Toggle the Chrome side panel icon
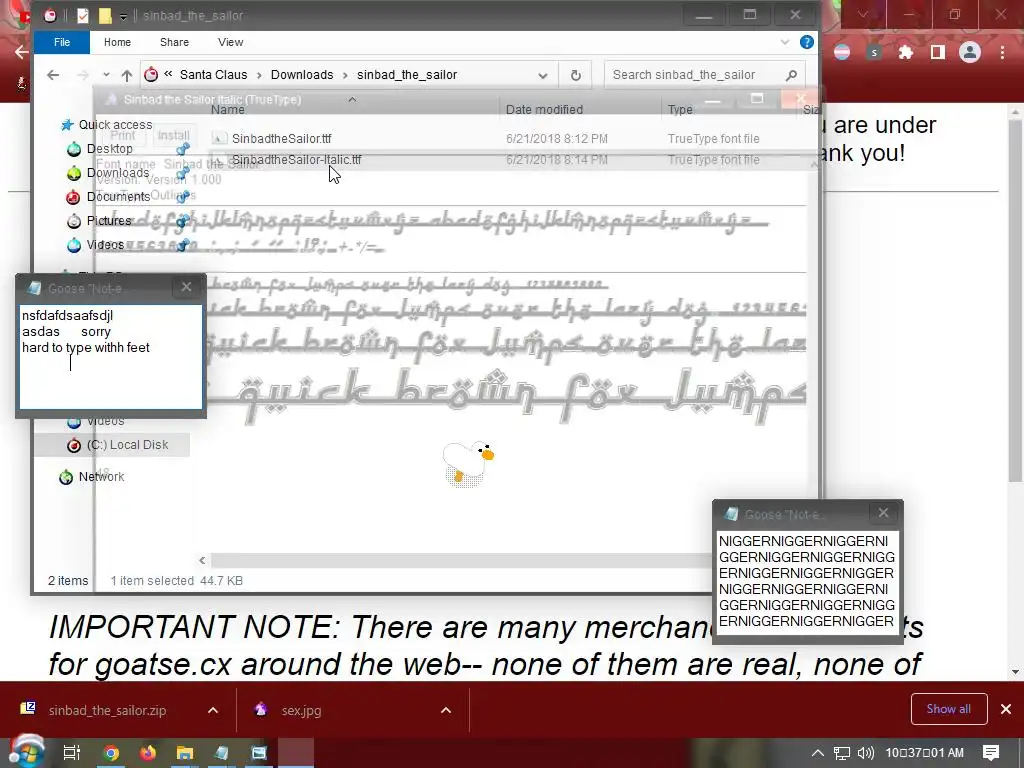This screenshot has width=1024, height=768. pos(938,52)
